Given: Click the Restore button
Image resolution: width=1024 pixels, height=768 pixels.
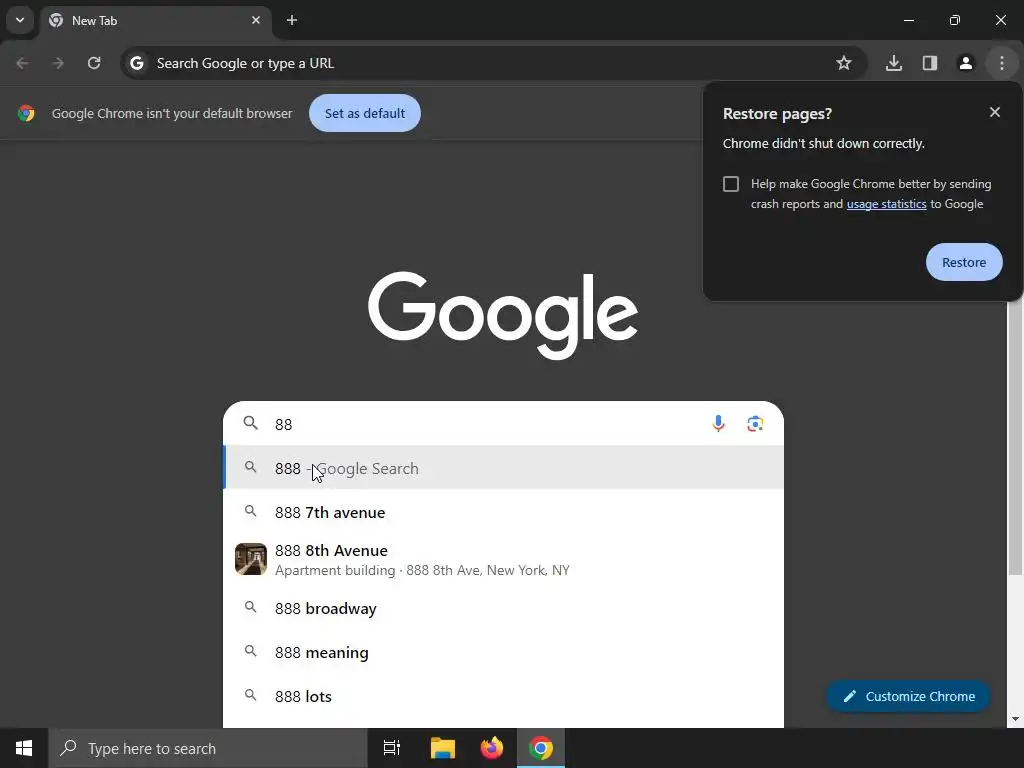Looking at the screenshot, I should (964, 262).
